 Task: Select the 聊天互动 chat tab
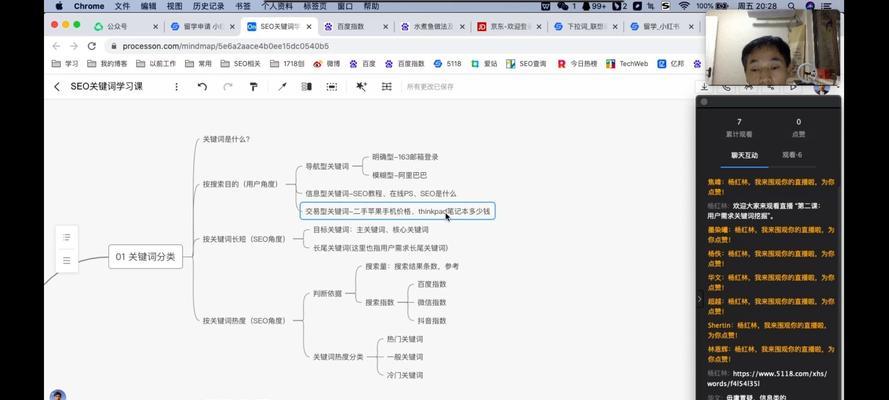point(744,155)
